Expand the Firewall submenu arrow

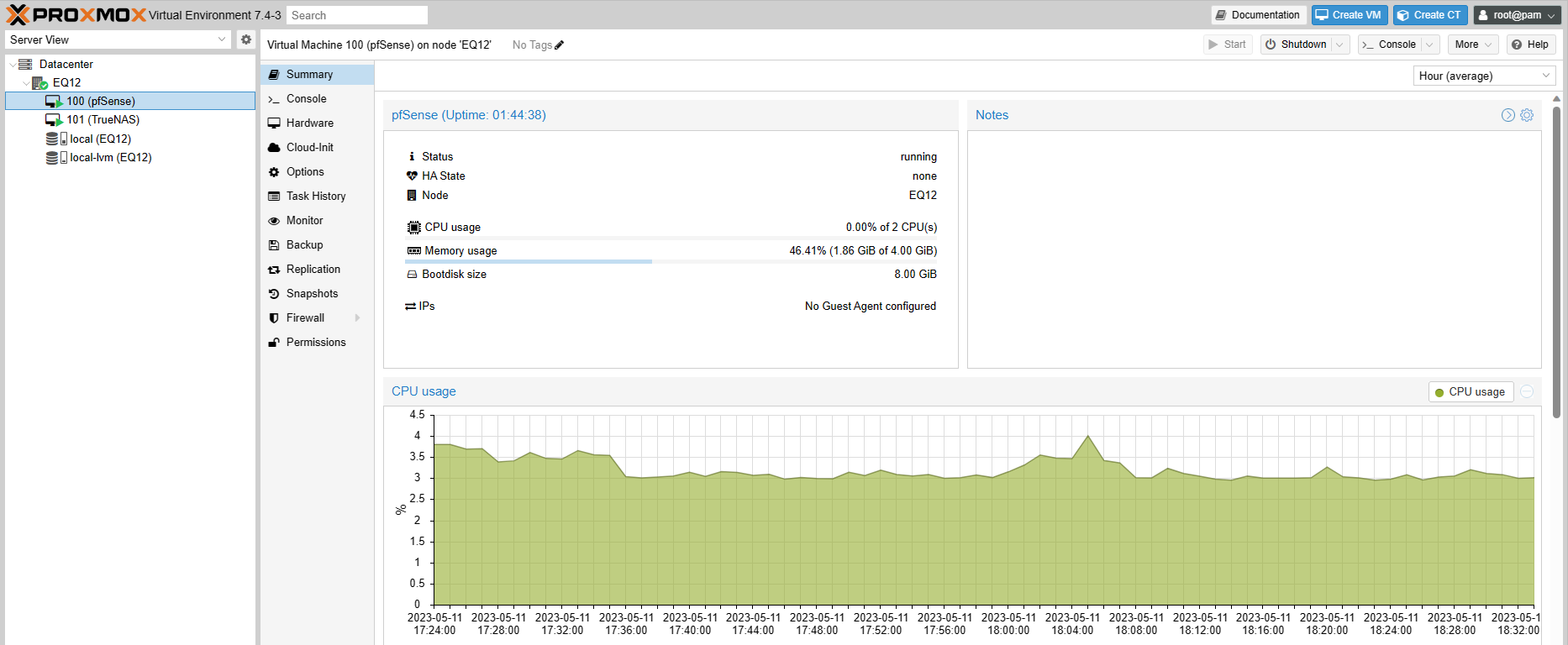[358, 317]
